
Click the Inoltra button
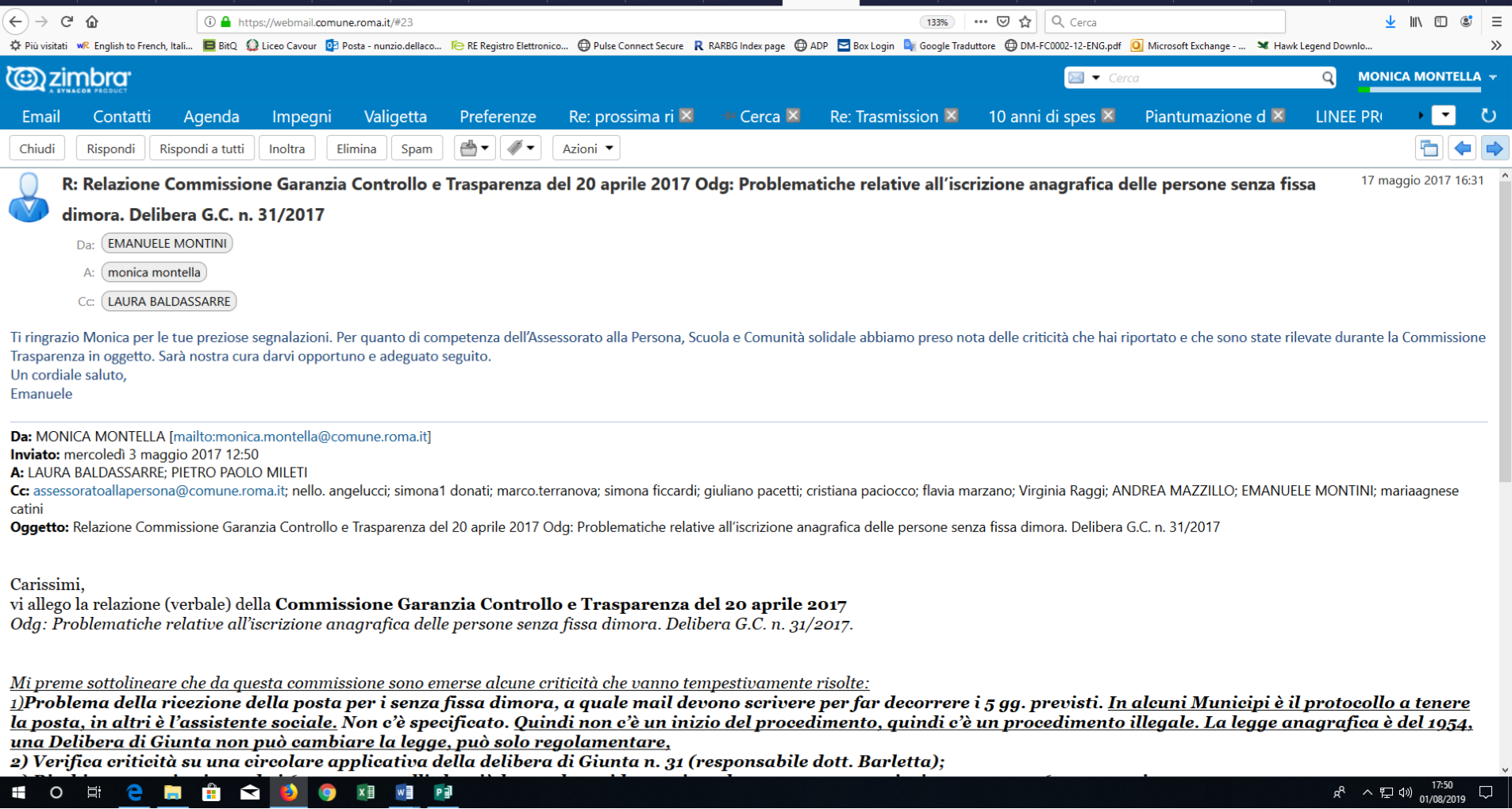click(x=287, y=148)
